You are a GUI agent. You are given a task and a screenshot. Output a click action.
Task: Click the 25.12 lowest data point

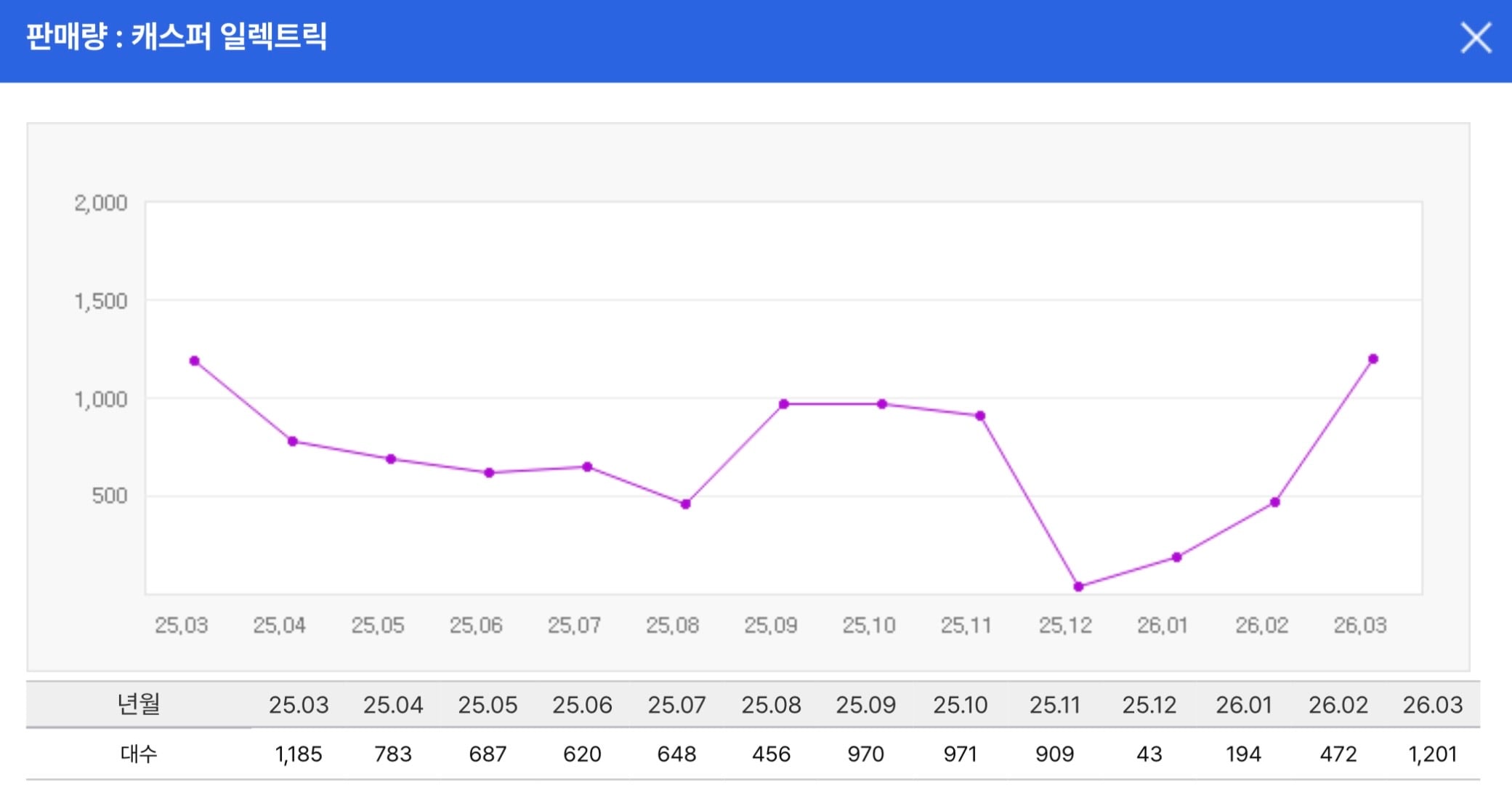pyautogui.click(x=1079, y=586)
